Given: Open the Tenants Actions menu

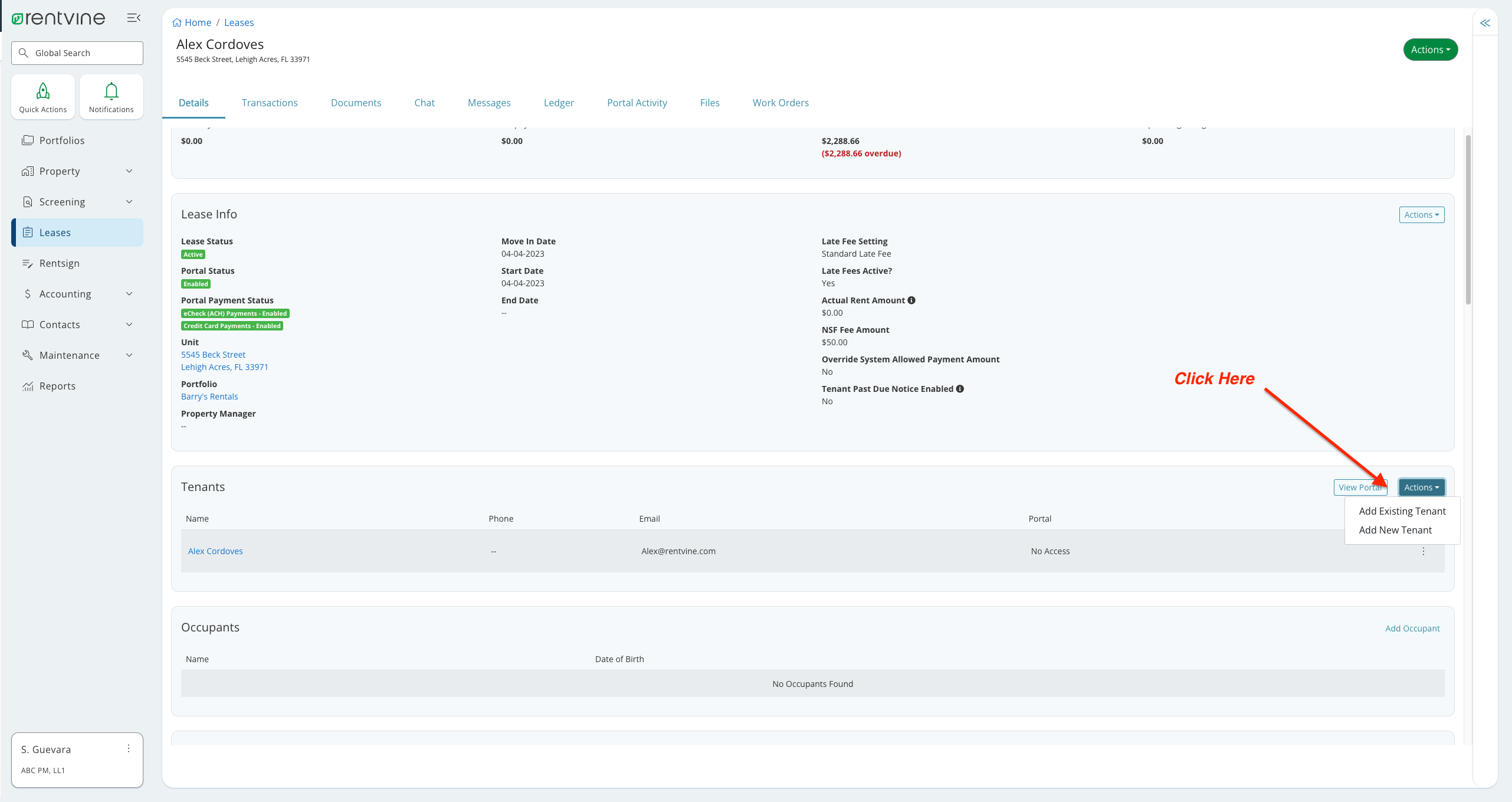Looking at the screenshot, I should click(1421, 487).
